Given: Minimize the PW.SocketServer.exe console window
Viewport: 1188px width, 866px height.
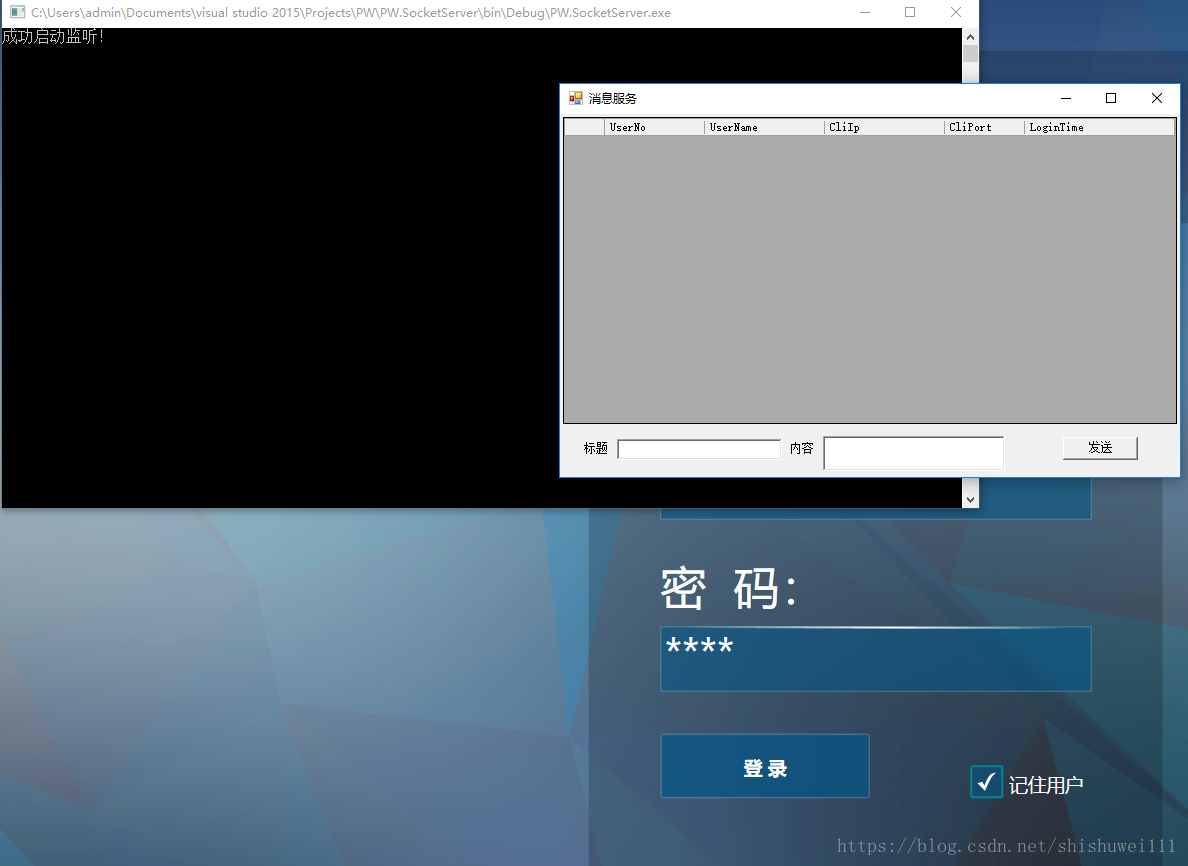Looking at the screenshot, I should 865,12.
